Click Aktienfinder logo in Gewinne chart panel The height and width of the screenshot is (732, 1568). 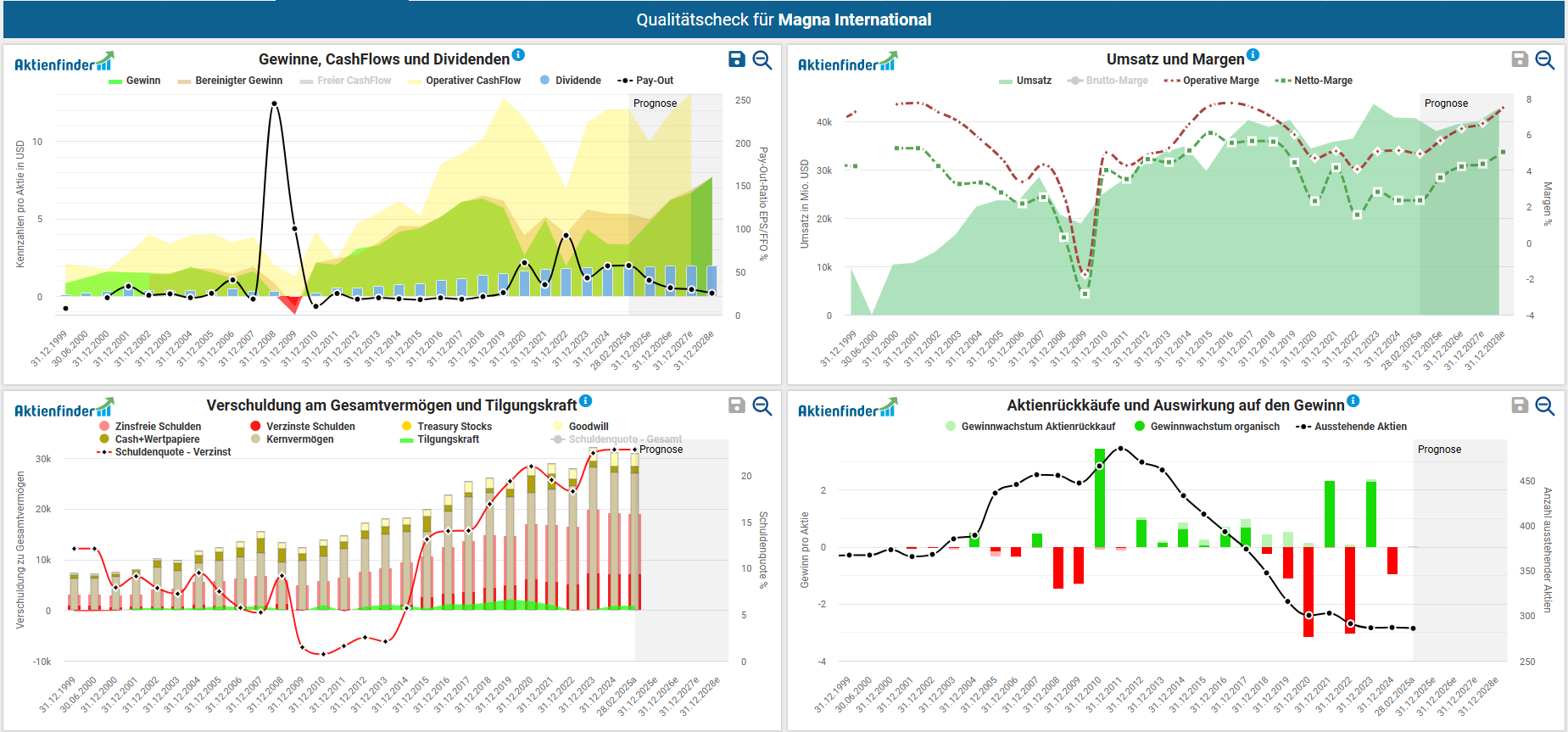[64, 63]
